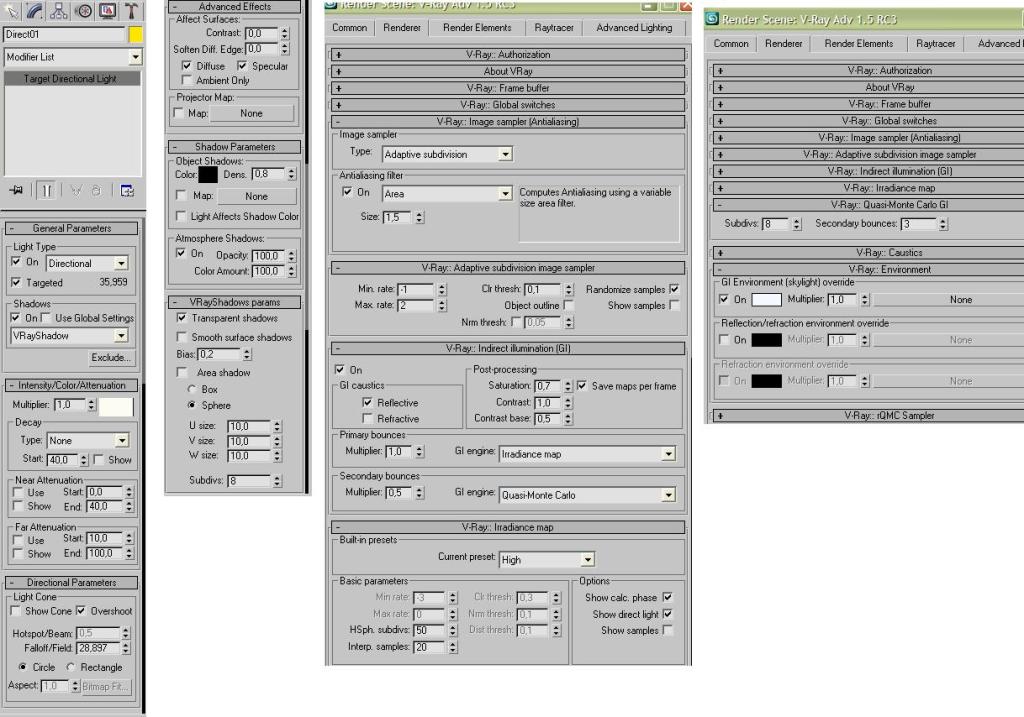The width and height of the screenshot is (1024, 717).
Task: Click the shadow Dens. spinner arrows
Action: tap(291, 174)
